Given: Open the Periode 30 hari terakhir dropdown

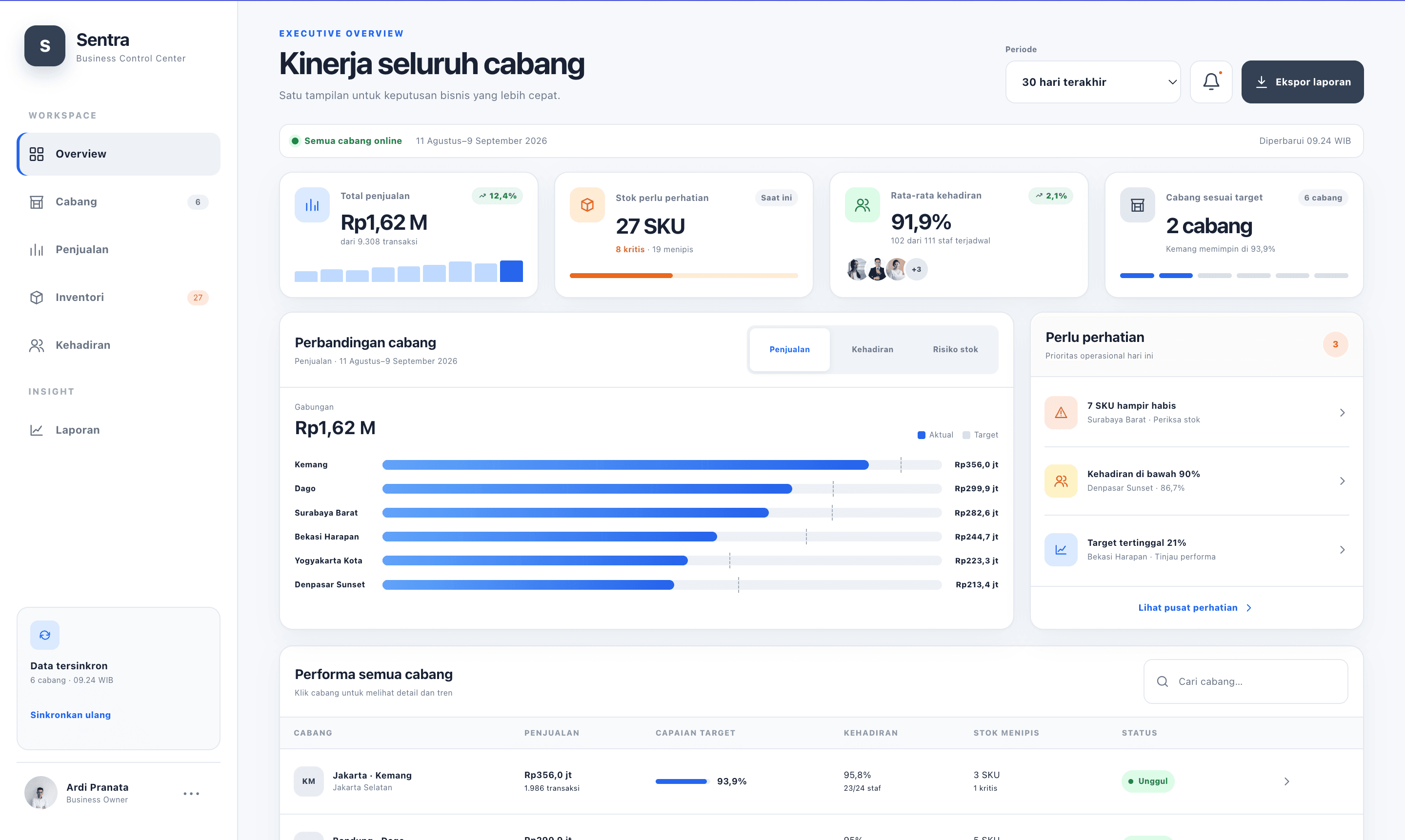Looking at the screenshot, I should (x=1093, y=82).
